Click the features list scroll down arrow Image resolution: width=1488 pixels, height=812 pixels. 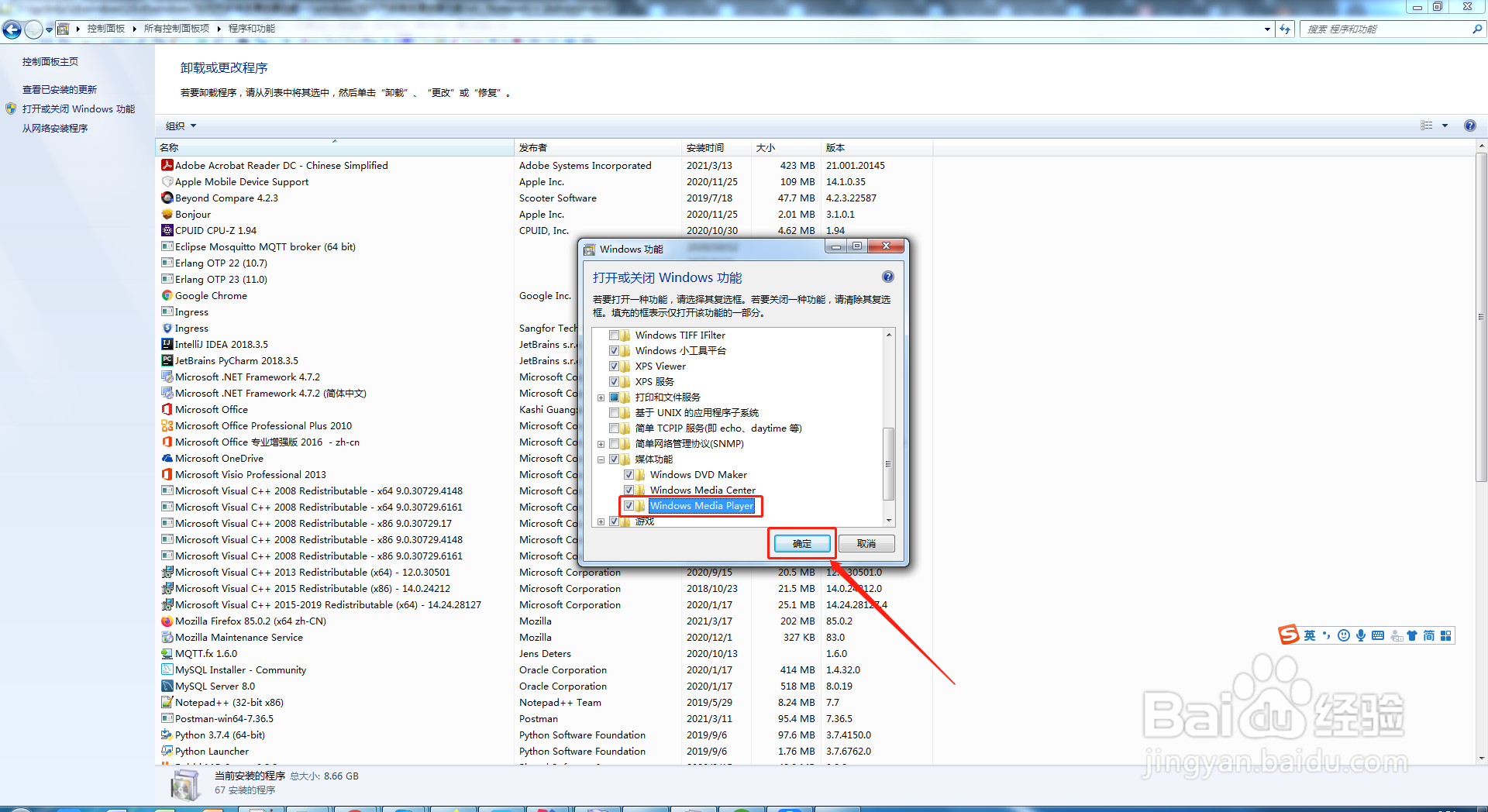click(x=889, y=521)
